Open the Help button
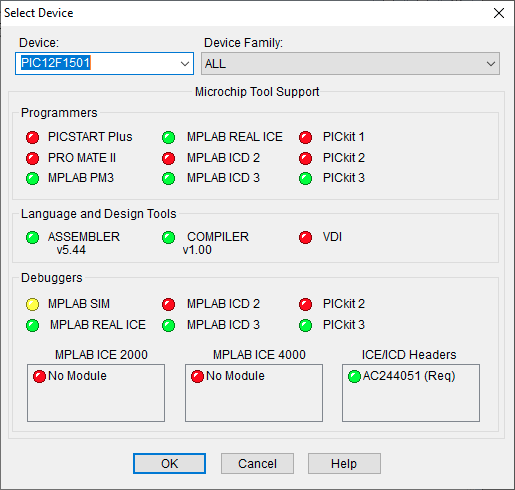This screenshot has width=515, height=490. tap(344, 463)
